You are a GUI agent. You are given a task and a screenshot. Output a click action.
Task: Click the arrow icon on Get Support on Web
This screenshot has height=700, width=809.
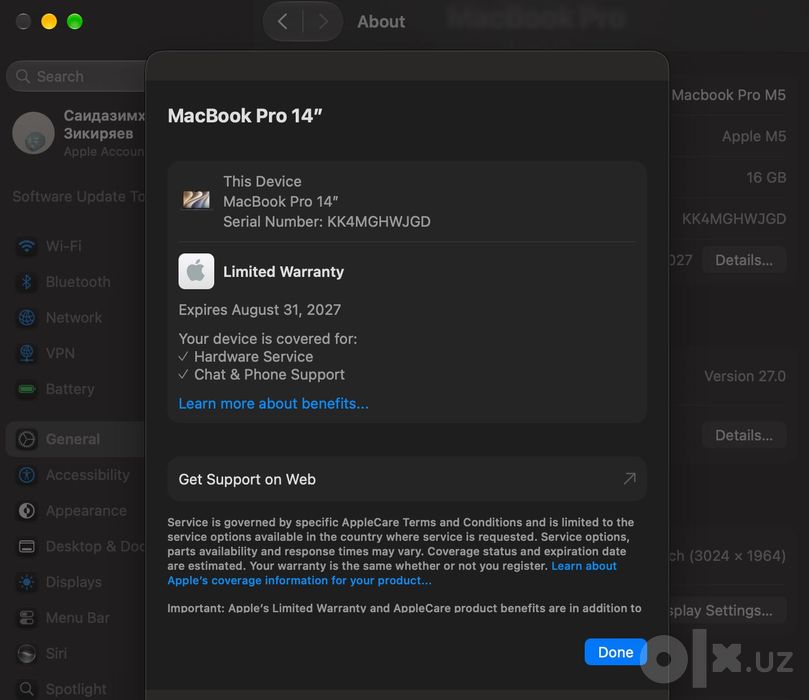pyautogui.click(x=629, y=479)
